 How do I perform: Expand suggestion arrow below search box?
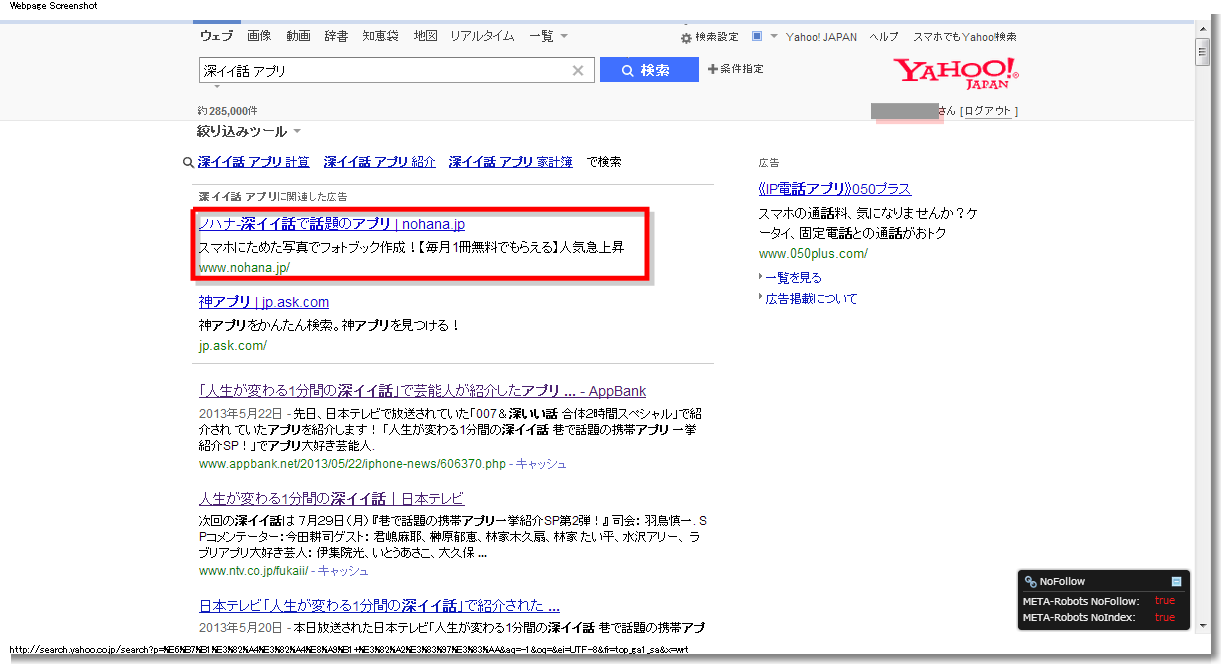point(217,88)
